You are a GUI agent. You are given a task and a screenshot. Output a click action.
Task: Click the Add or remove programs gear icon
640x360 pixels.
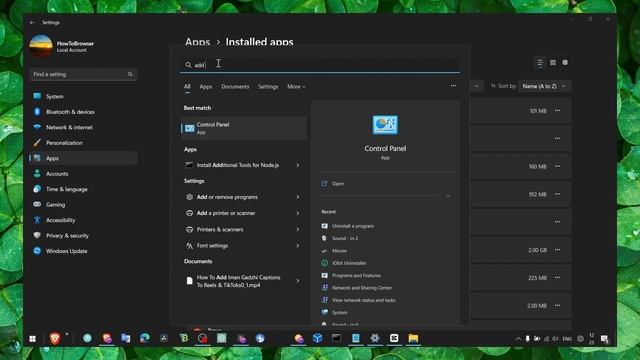tap(189, 197)
